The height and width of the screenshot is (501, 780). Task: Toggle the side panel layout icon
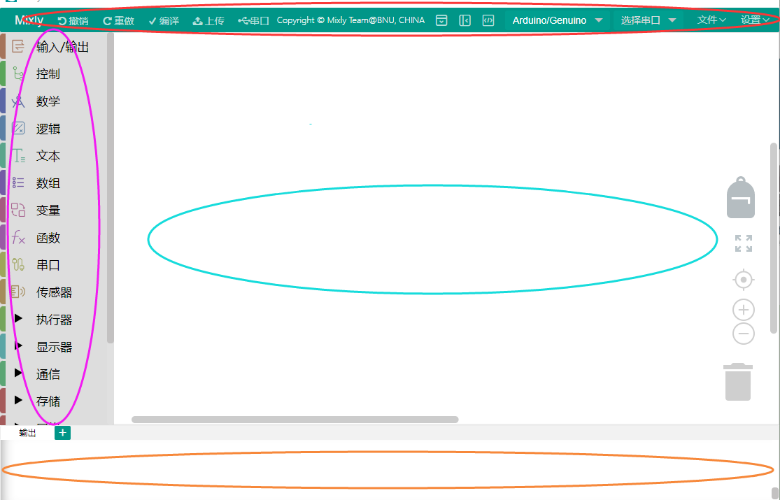click(x=465, y=20)
